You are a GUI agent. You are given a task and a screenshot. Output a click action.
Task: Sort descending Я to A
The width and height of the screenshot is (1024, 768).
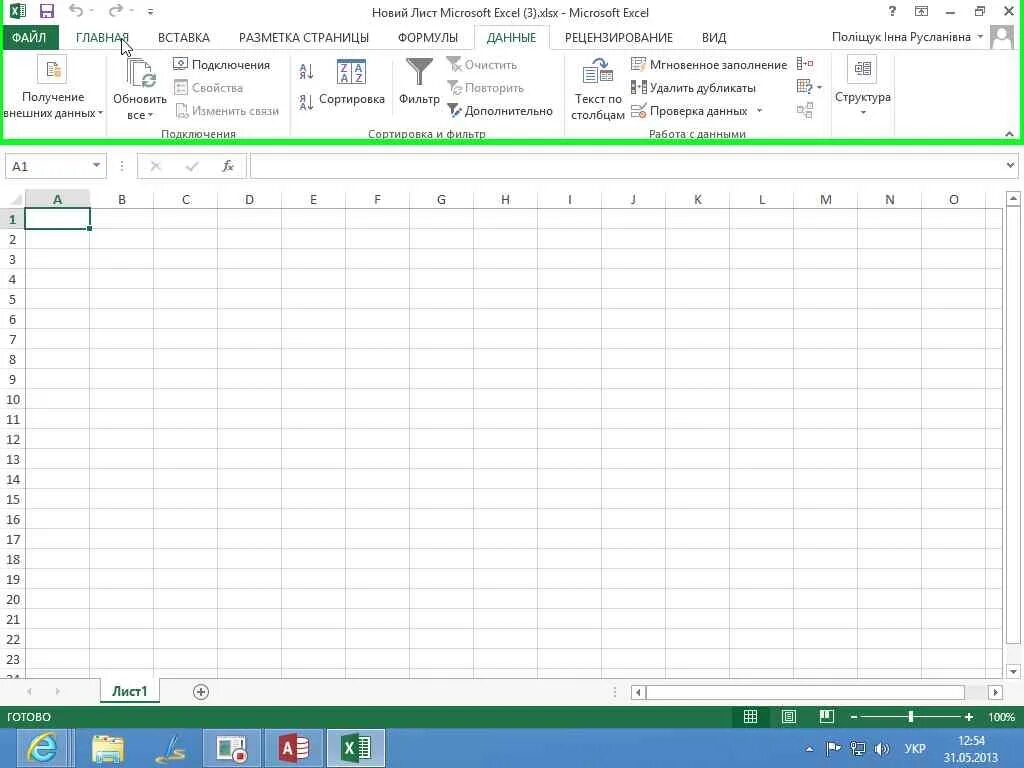(x=306, y=101)
